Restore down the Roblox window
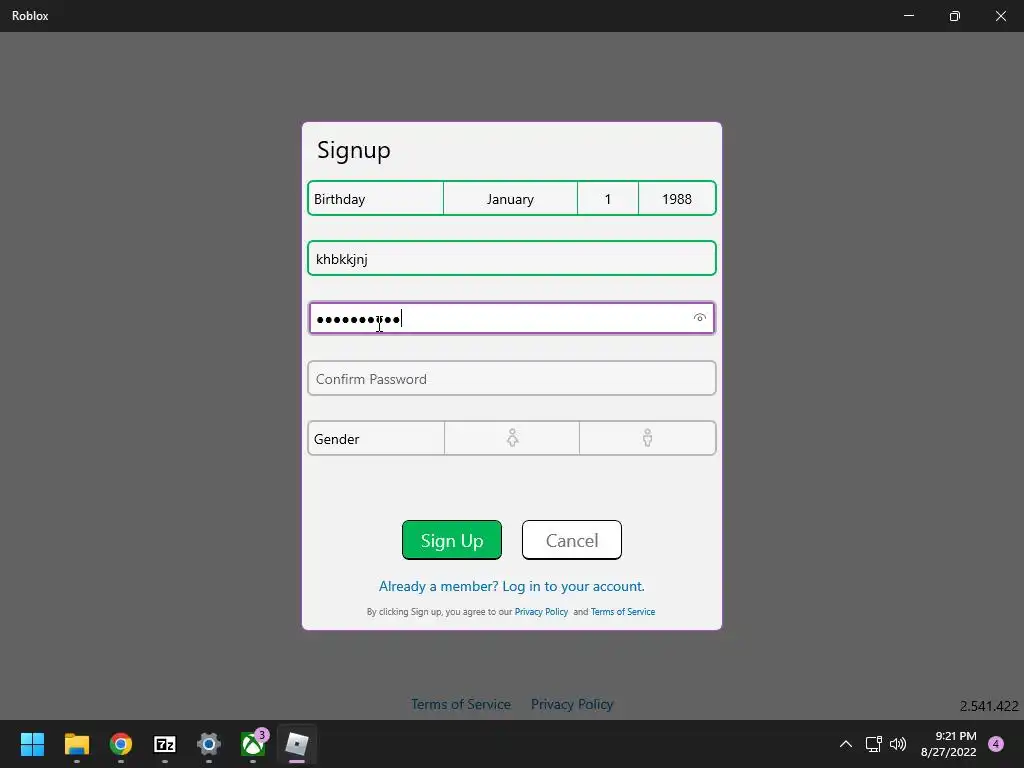Screen dimensions: 1024x768 pos(955,16)
